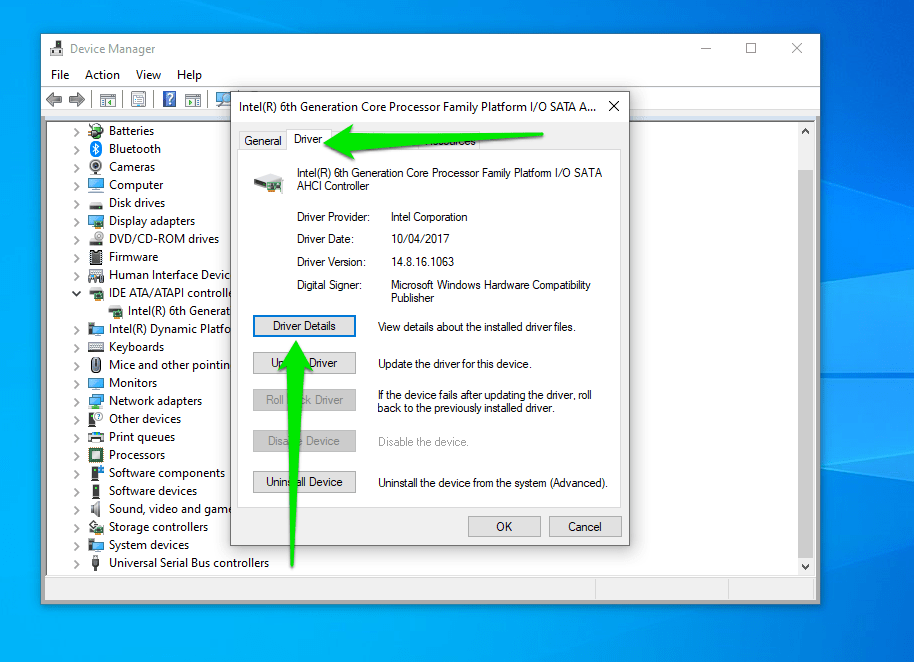
Task: Expand the Disk drives node
Action: pyautogui.click(x=76, y=204)
